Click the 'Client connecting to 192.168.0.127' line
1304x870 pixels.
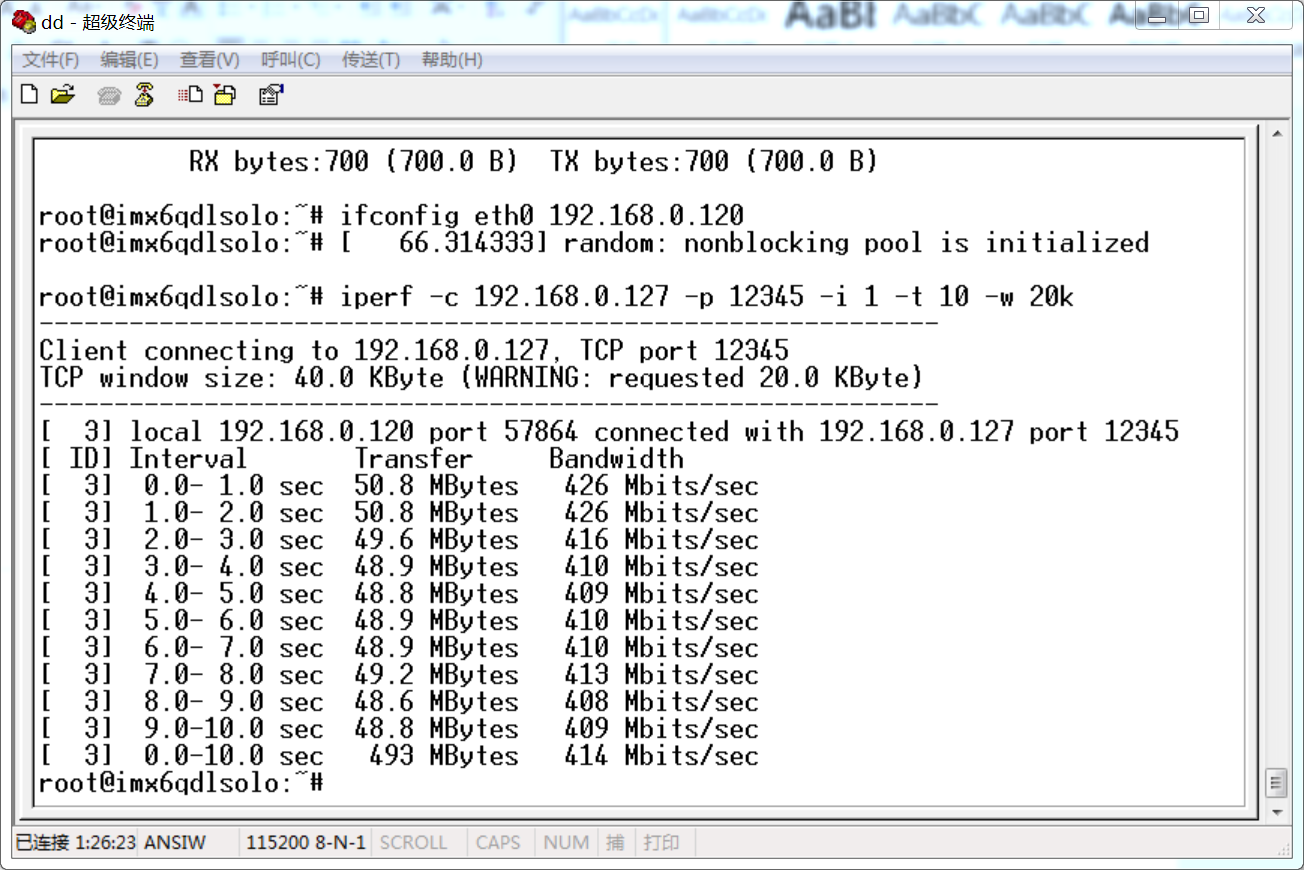coord(414,351)
